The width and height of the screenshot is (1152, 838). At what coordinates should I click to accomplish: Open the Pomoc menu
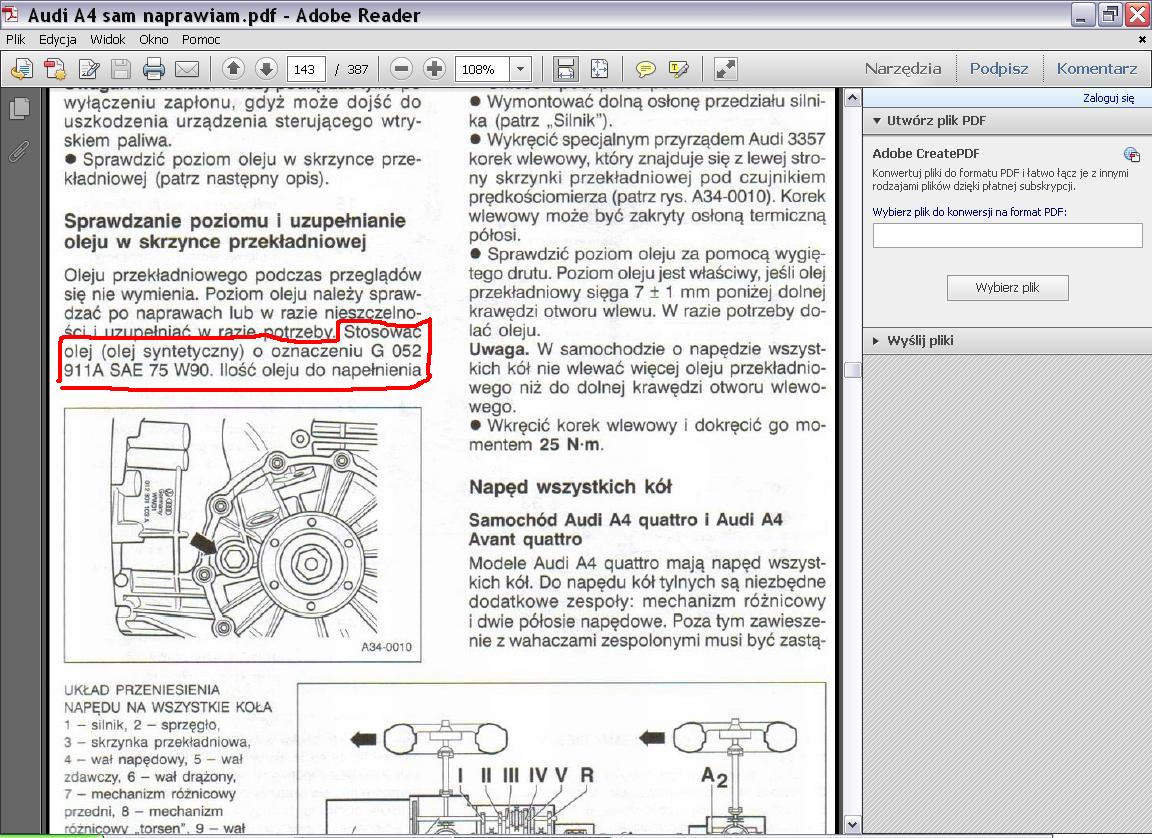201,40
